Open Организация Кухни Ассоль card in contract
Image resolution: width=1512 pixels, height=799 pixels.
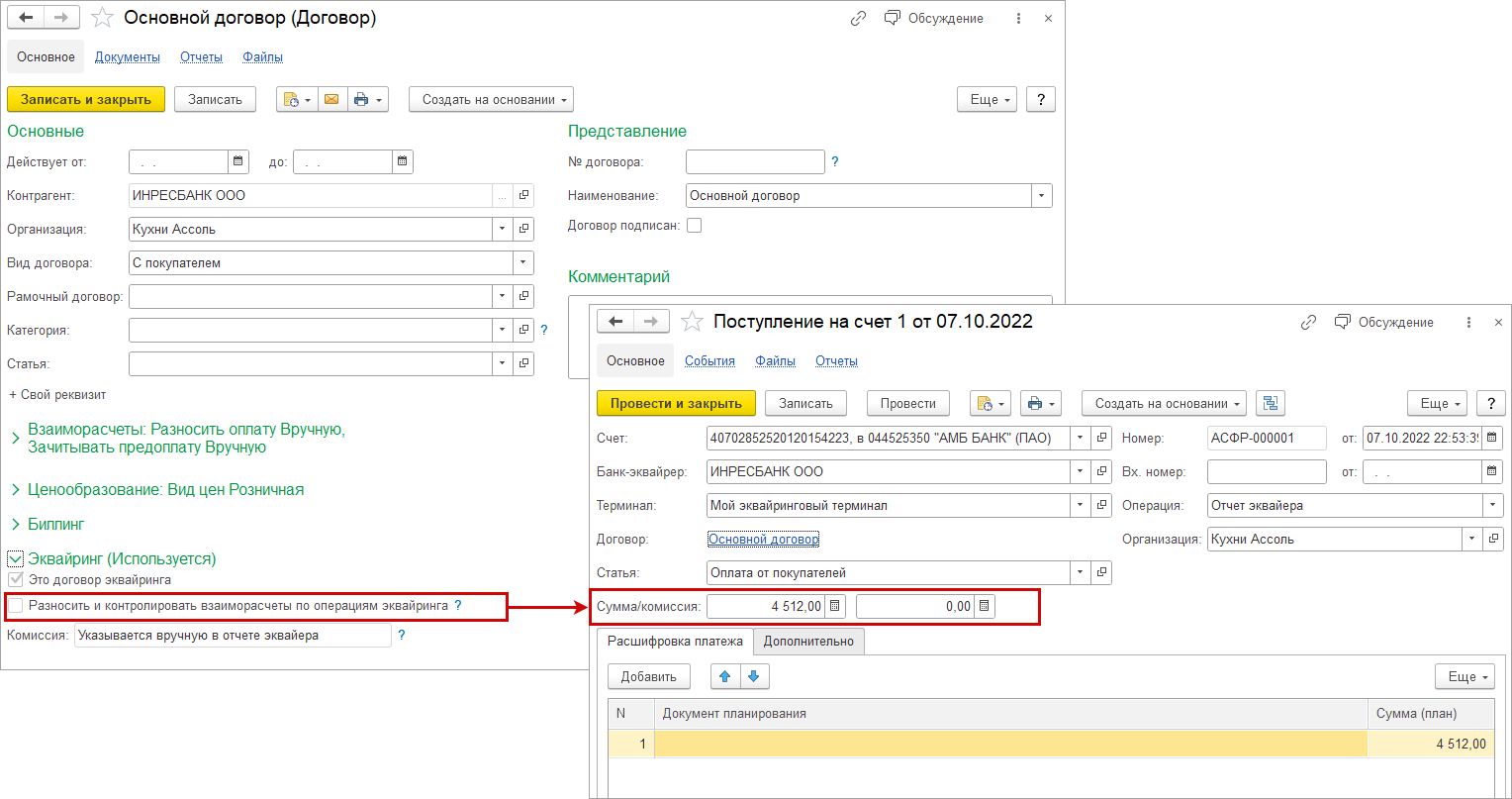[524, 230]
